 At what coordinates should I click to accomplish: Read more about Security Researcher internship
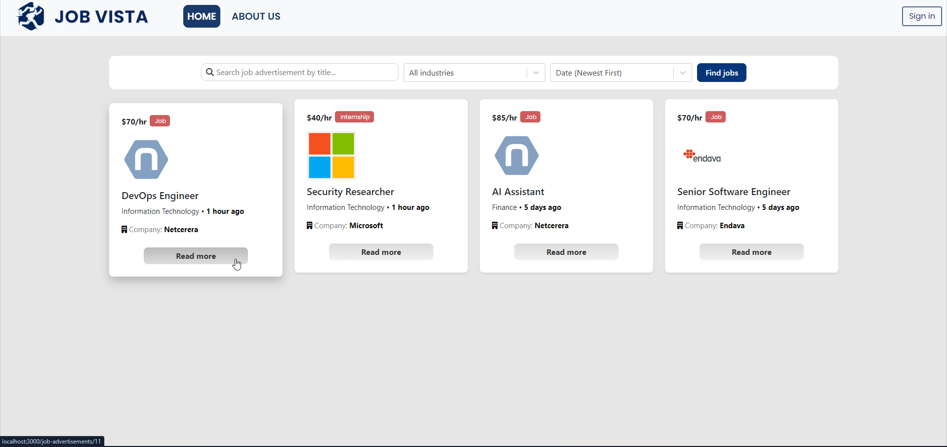[x=381, y=252]
